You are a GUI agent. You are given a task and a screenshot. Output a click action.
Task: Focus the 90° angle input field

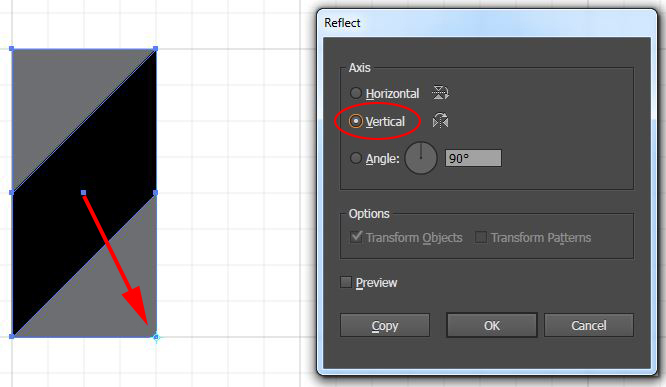coord(473,158)
